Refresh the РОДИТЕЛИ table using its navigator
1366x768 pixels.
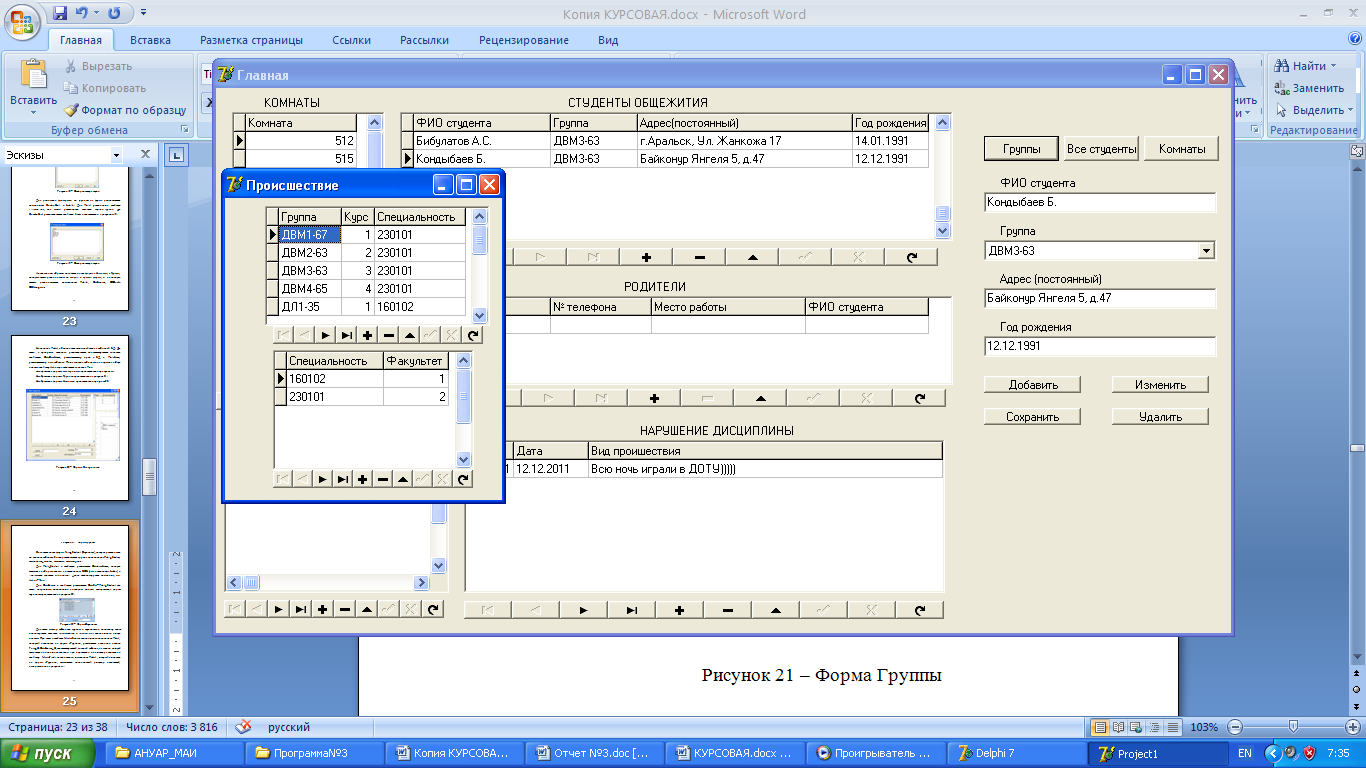pyautogui.click(x=920, y=398)
